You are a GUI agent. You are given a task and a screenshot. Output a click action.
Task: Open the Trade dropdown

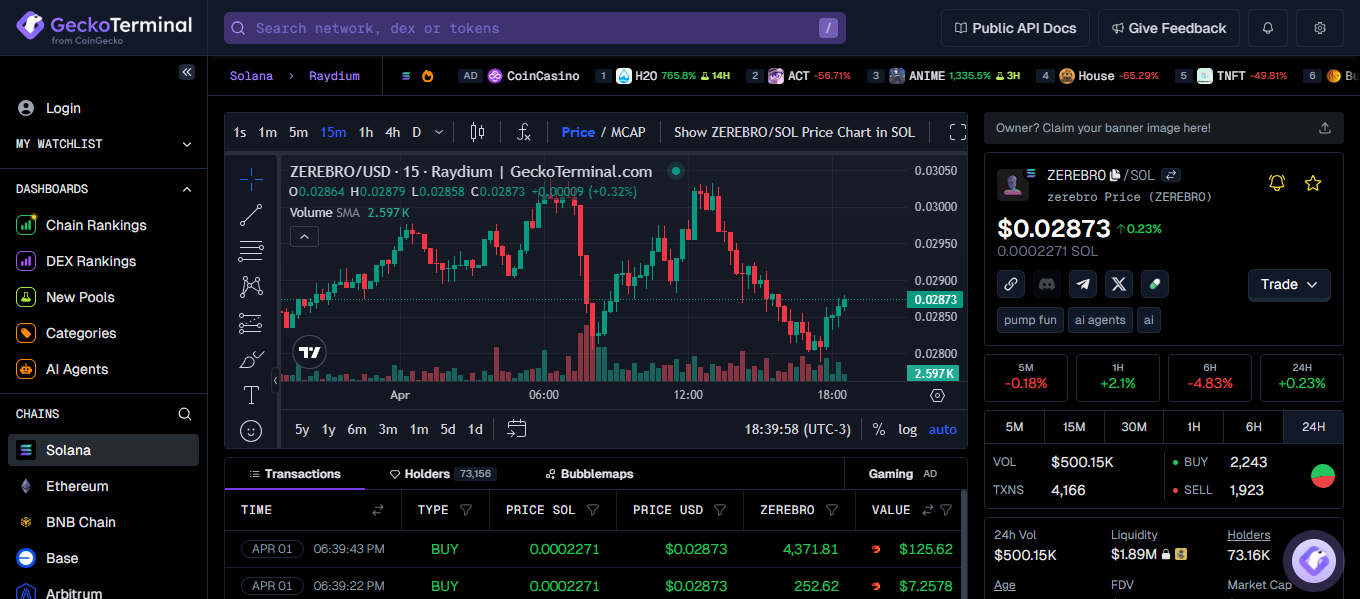tap(1289, 285)
